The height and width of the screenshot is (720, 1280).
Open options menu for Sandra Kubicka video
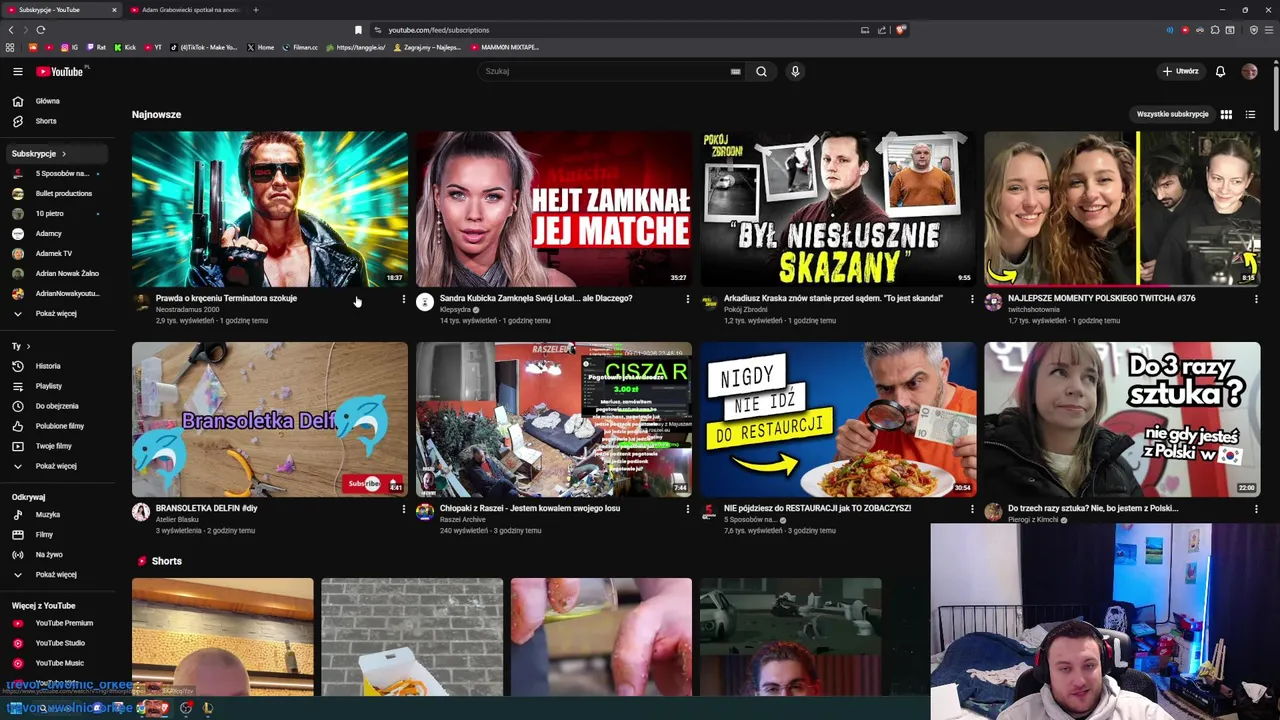click(x=687, y=299)
